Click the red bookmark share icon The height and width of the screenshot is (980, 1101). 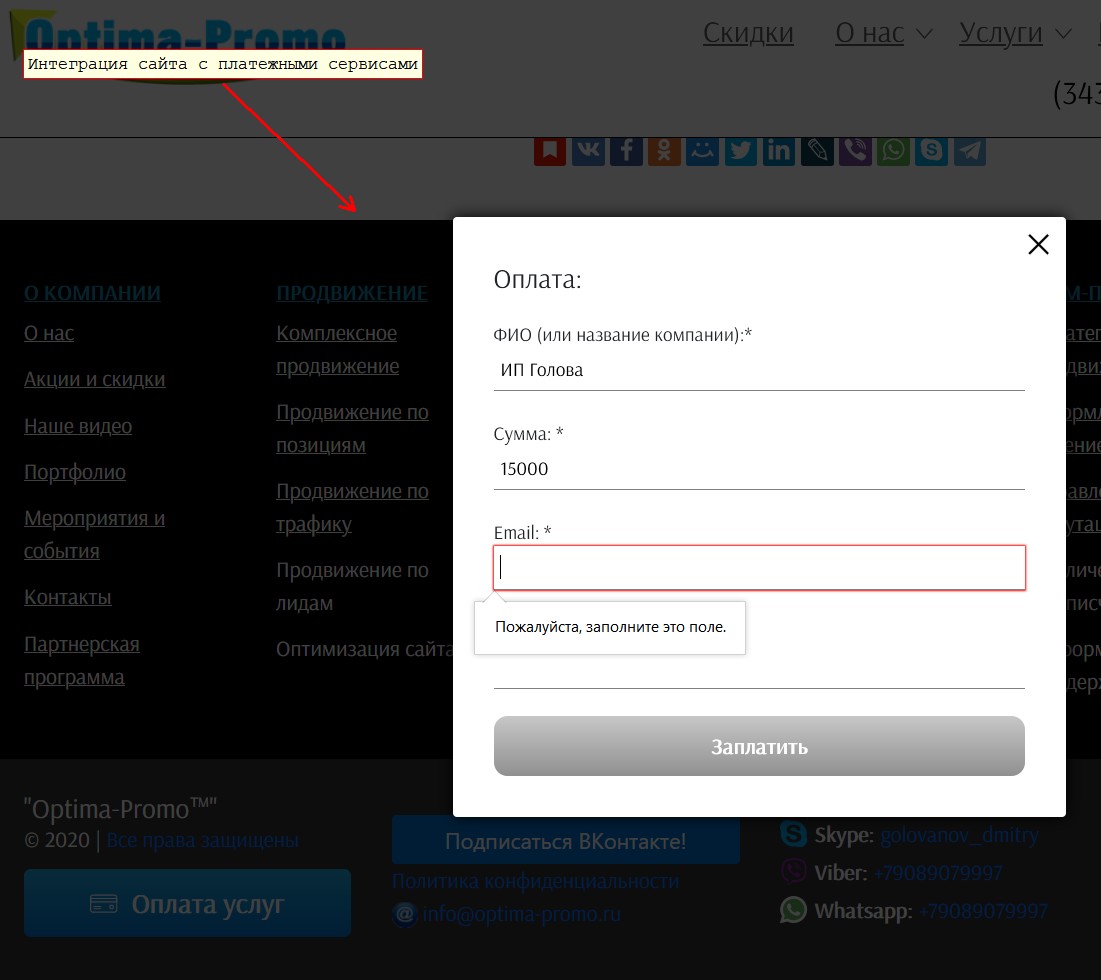[x=550, y=150]
